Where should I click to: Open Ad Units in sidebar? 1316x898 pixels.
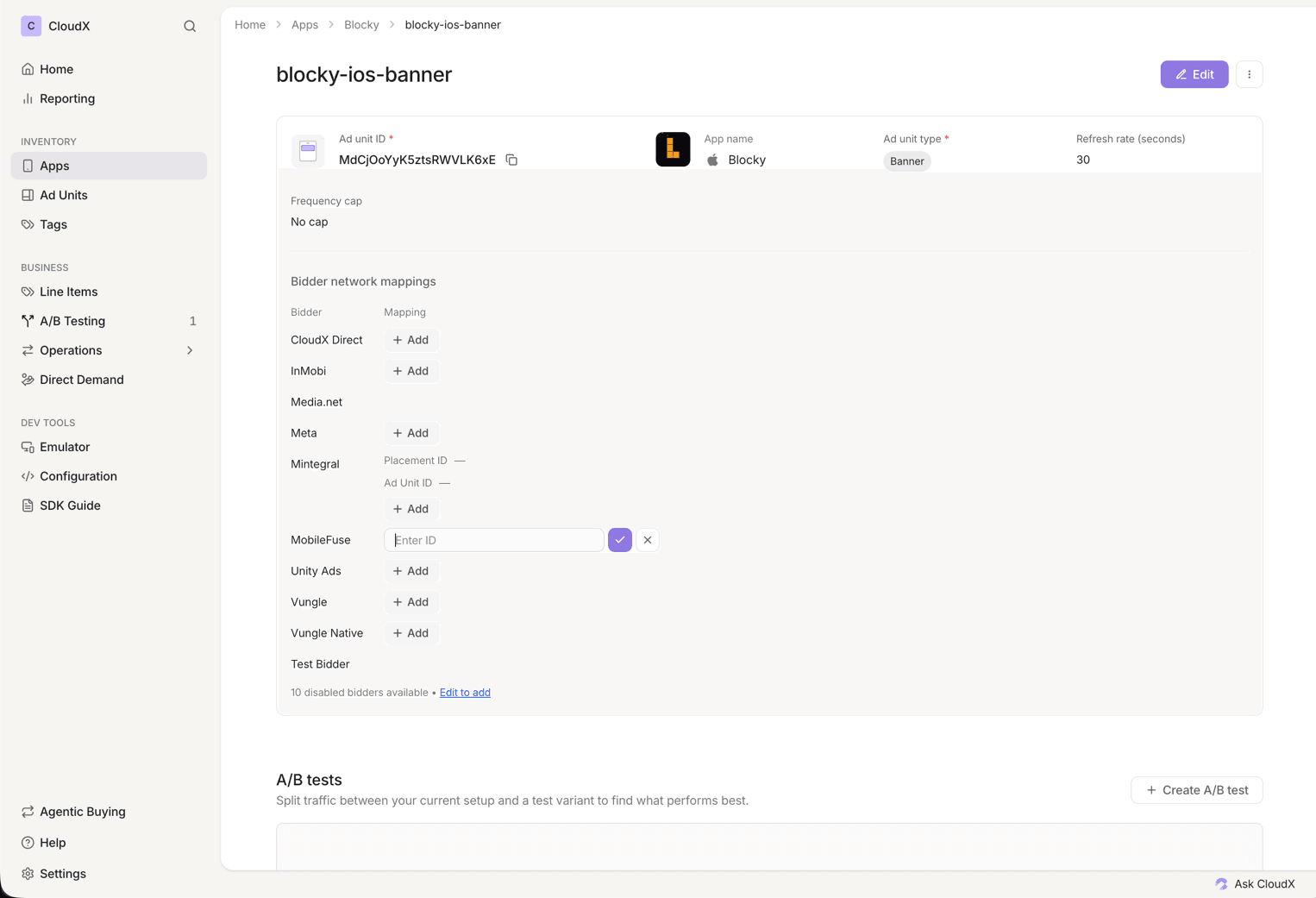click(x=109, y=195)
